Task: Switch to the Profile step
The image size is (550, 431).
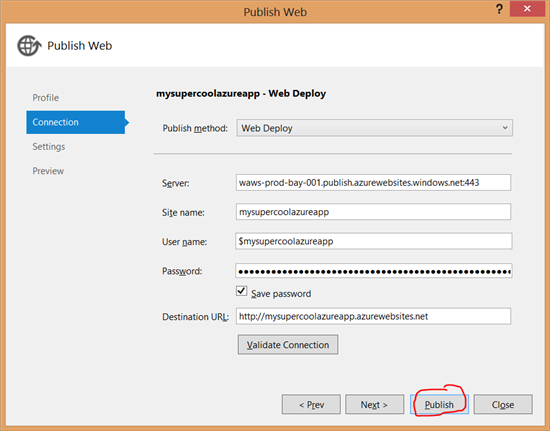Action: 46,97
